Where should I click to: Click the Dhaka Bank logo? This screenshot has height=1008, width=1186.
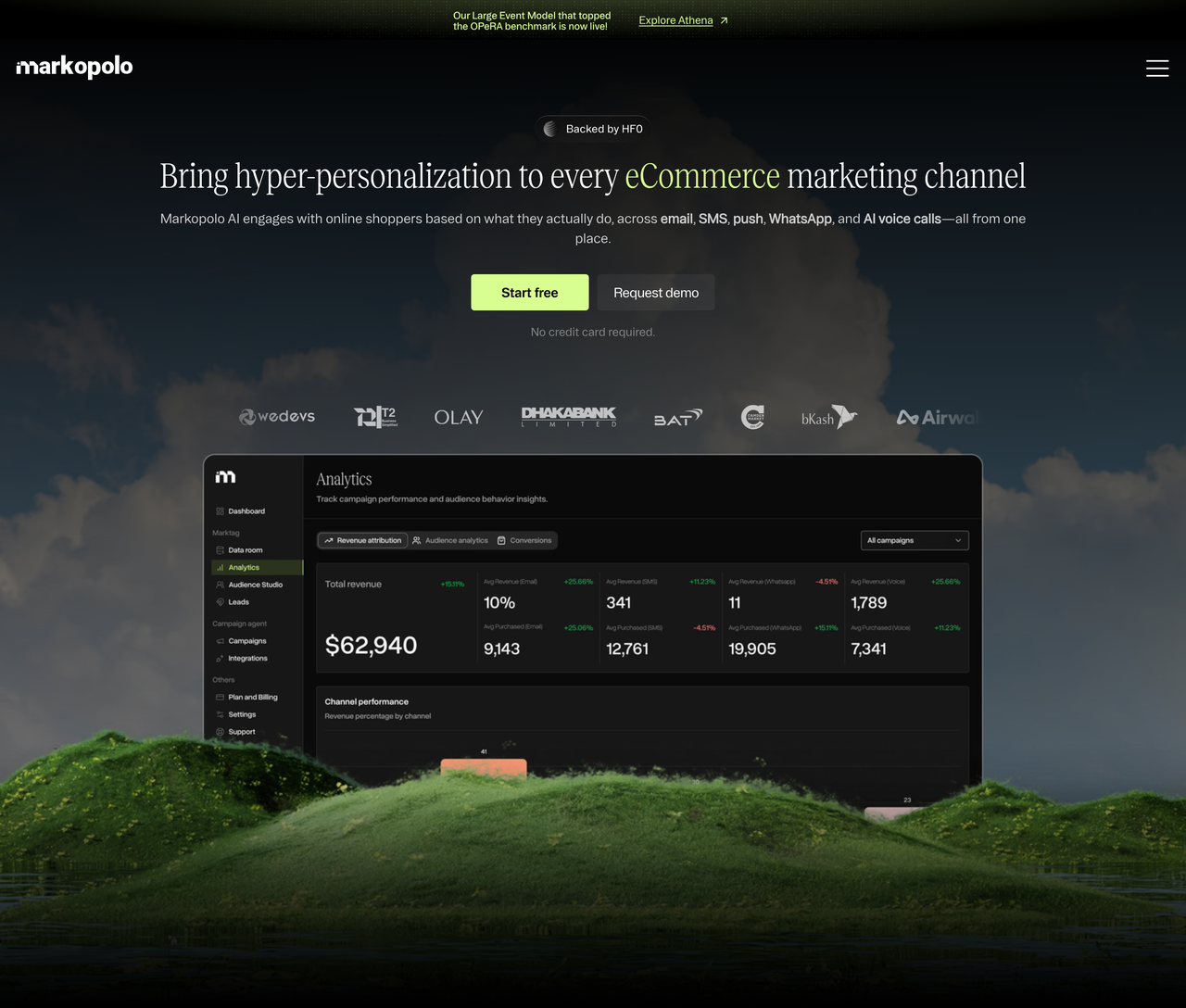pyautogui.click(x=569, y=417)
